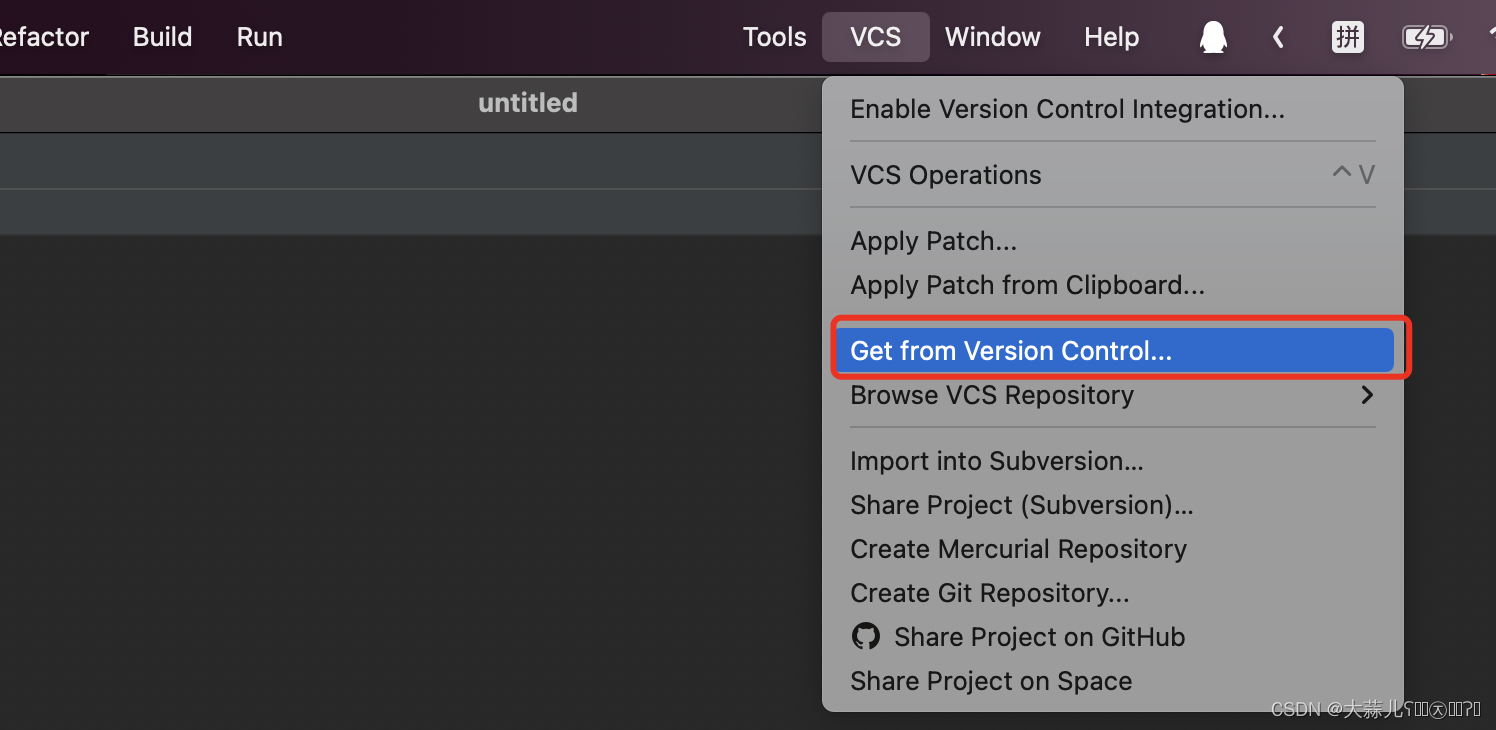1496x730 pixels.
Task: Click the battery charging status icon
Action: point(1423,38)
